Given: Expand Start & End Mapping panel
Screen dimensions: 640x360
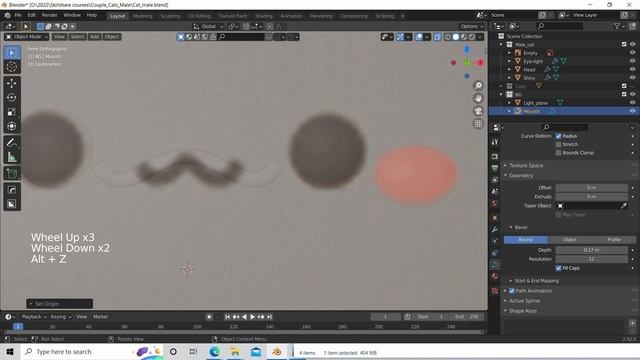Looking at the screenshot, I should (536, 280).
